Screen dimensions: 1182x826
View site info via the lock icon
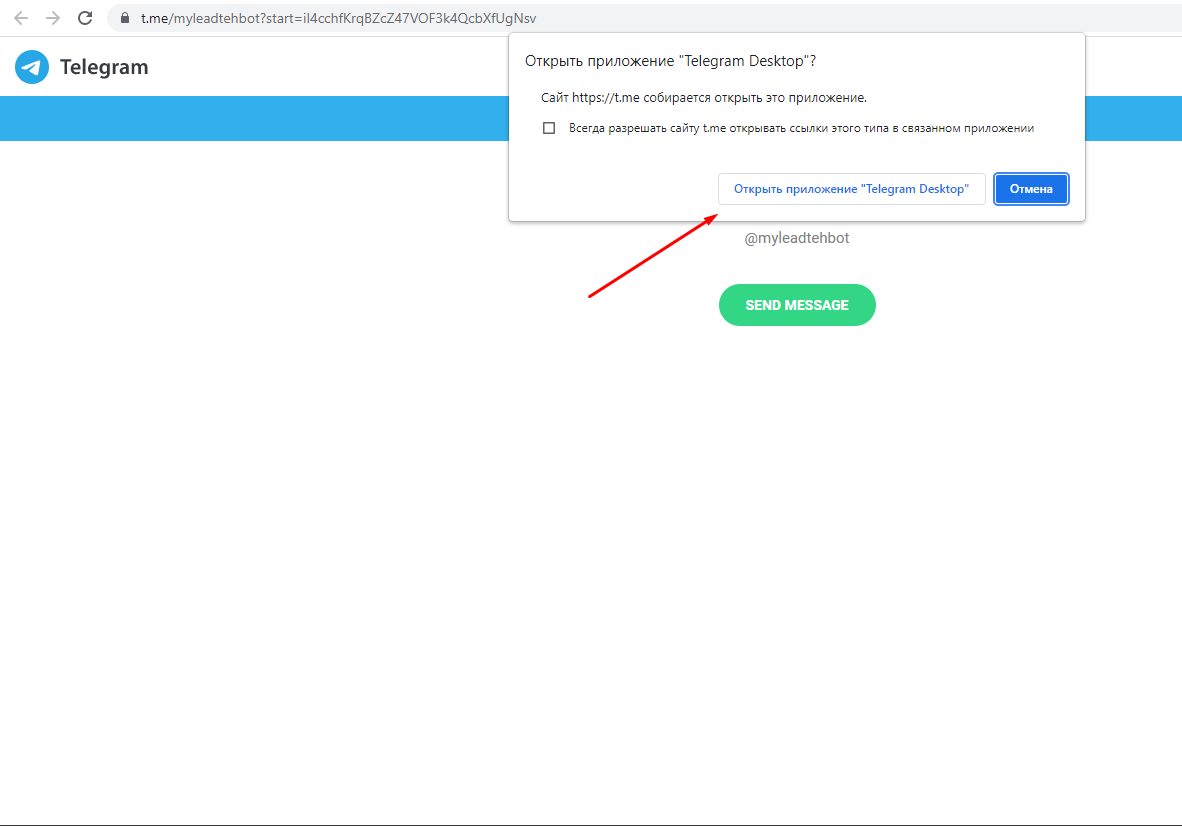pos(125,18)
